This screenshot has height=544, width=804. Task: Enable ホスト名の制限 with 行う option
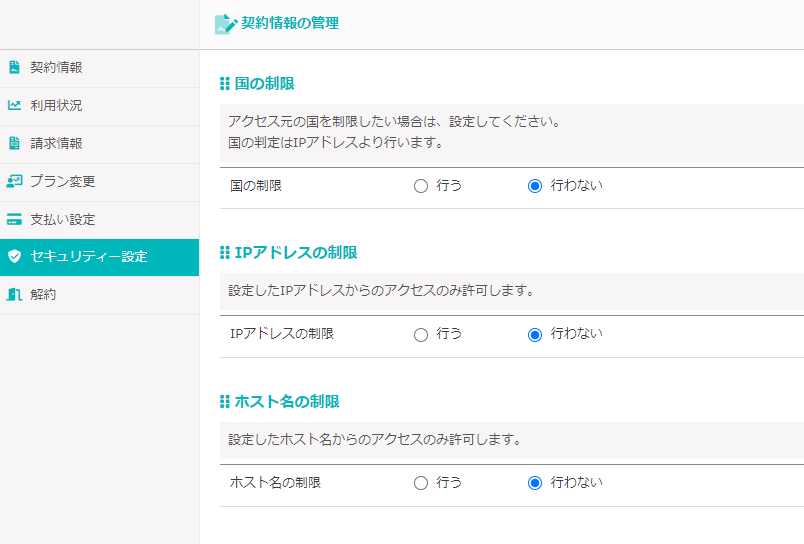[421, 483]
